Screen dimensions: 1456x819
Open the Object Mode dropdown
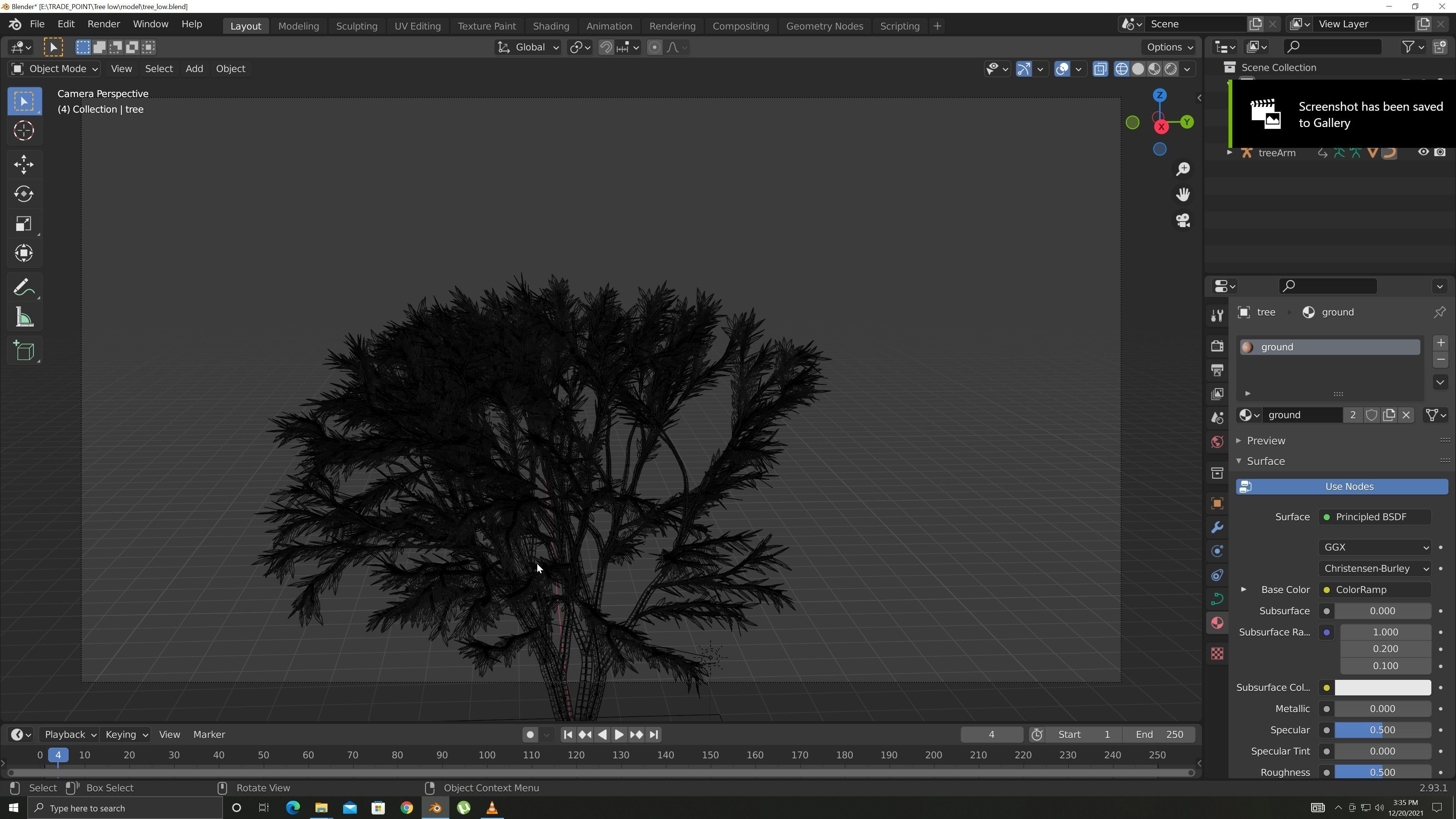pyautogui.click(x=54, y=69)
